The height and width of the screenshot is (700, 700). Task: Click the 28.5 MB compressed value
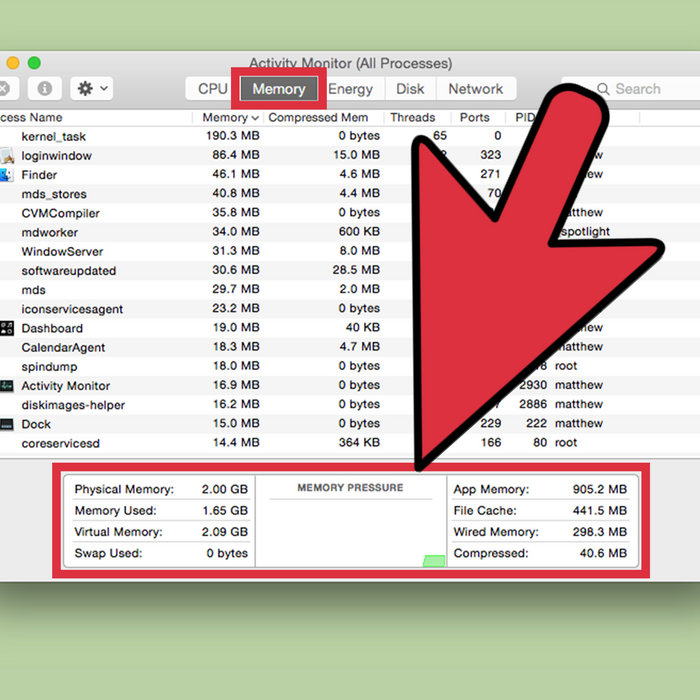[356, 270]
